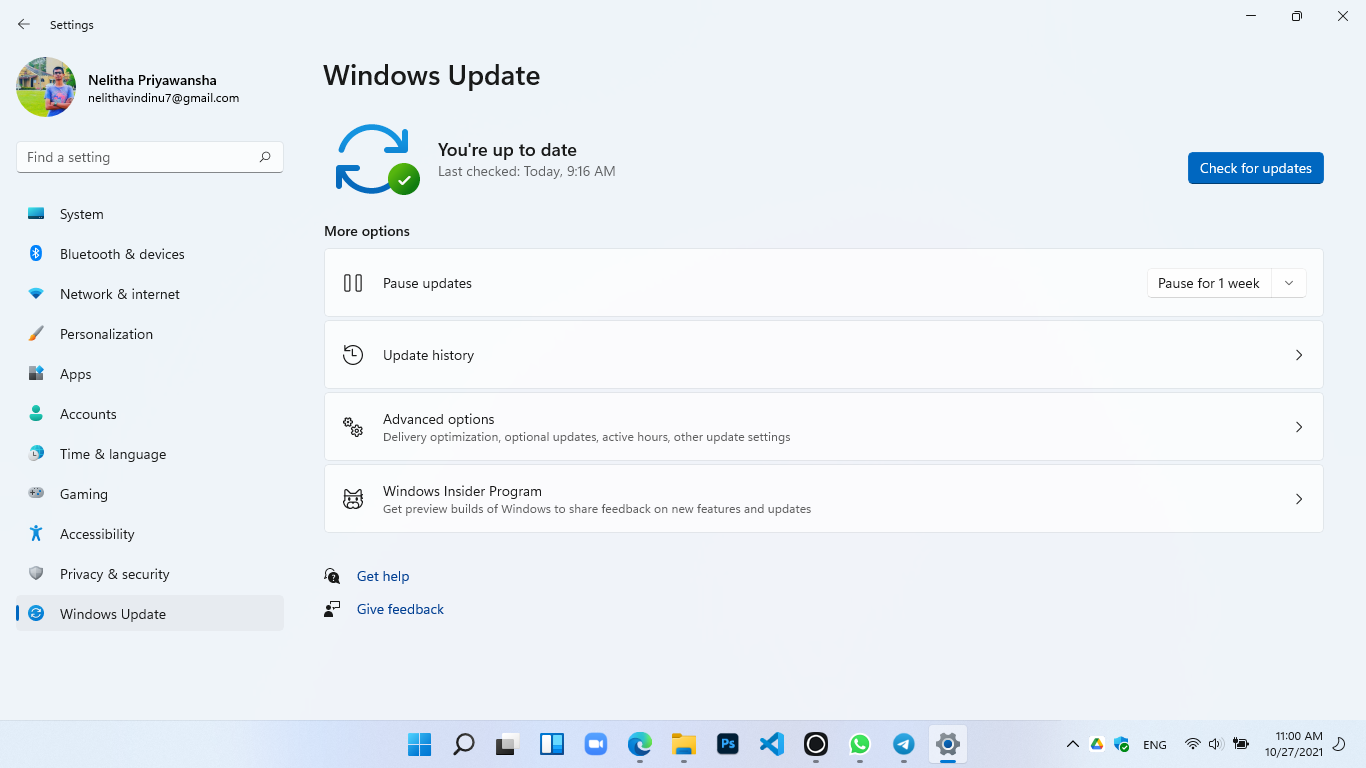
Task: Open Personalization settings
Action: (x=150, y=334)
